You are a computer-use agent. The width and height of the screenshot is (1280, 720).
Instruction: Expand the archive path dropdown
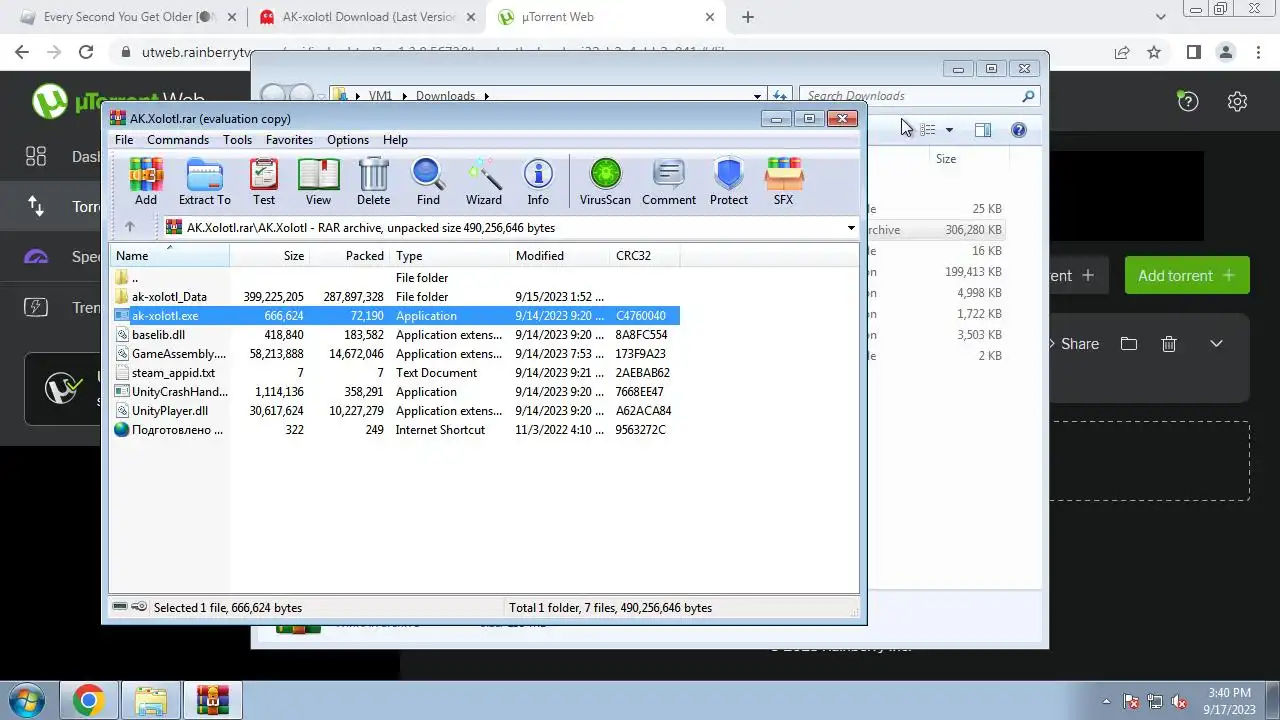pyautogui.click(x=851, y=228)
